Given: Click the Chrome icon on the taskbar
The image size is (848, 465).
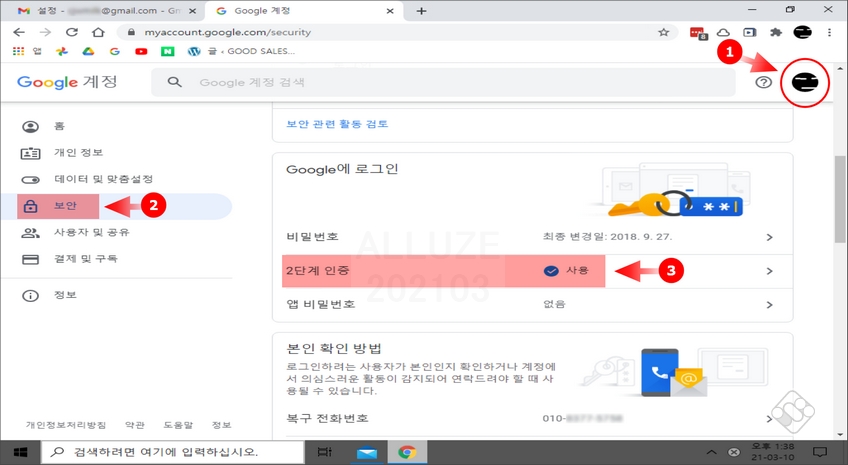Looking at the screenshot, I should click(407, 453).
